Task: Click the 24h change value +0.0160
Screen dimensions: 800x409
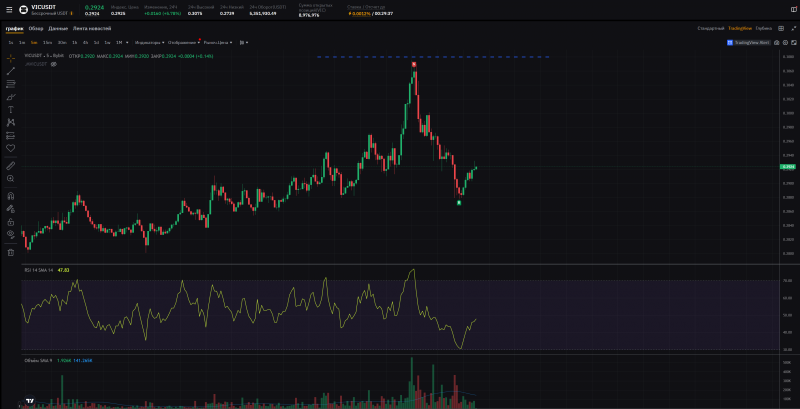Action: coord(152,13)
